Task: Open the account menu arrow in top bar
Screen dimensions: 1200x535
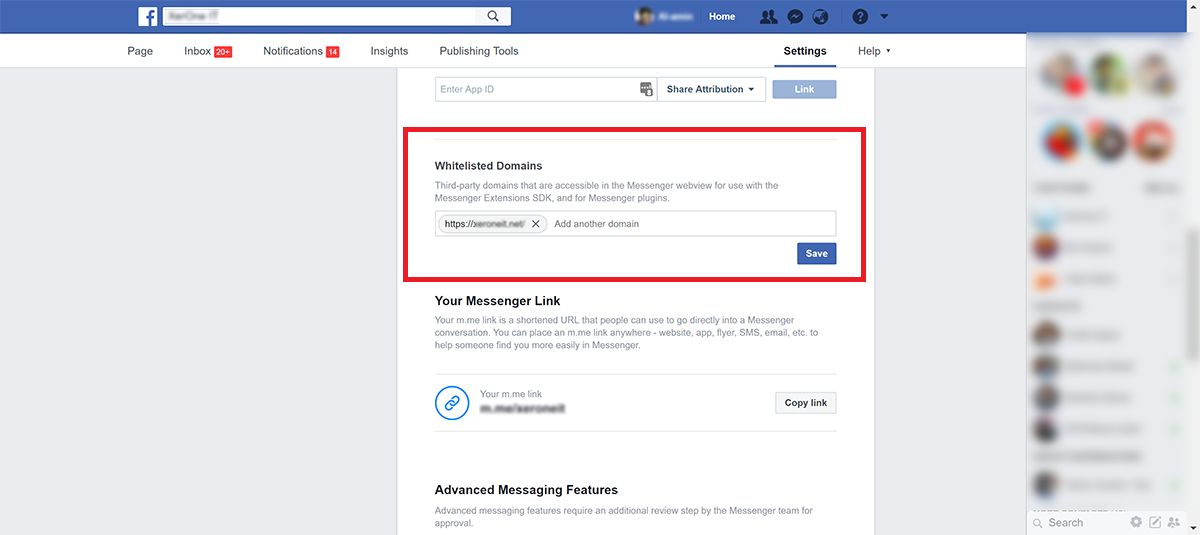Action: [x=884, y=17]
